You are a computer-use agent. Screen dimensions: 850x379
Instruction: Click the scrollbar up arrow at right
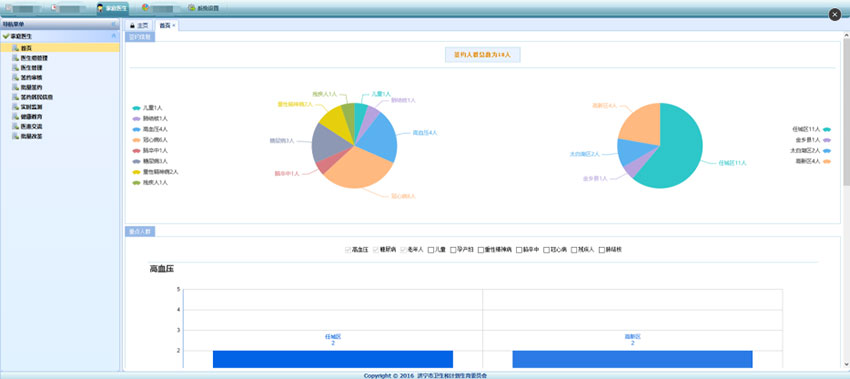pyautogui.click(x=846, y=36)
